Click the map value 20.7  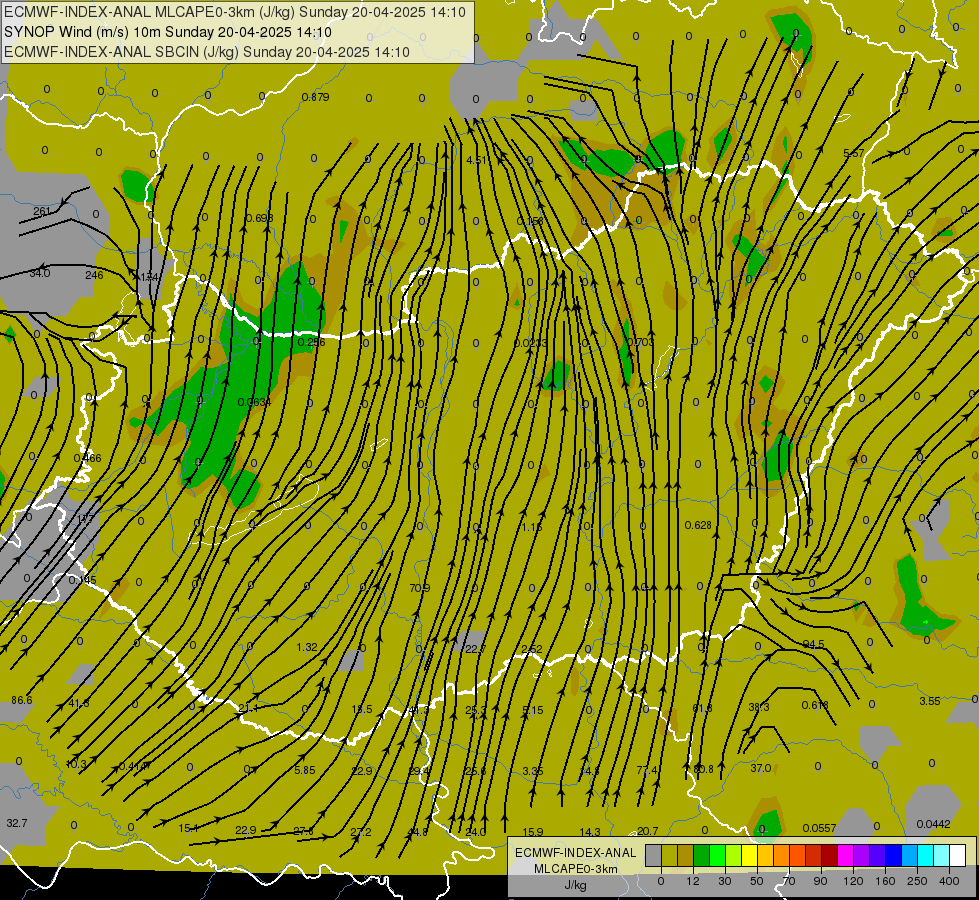[x=647, y=831]
